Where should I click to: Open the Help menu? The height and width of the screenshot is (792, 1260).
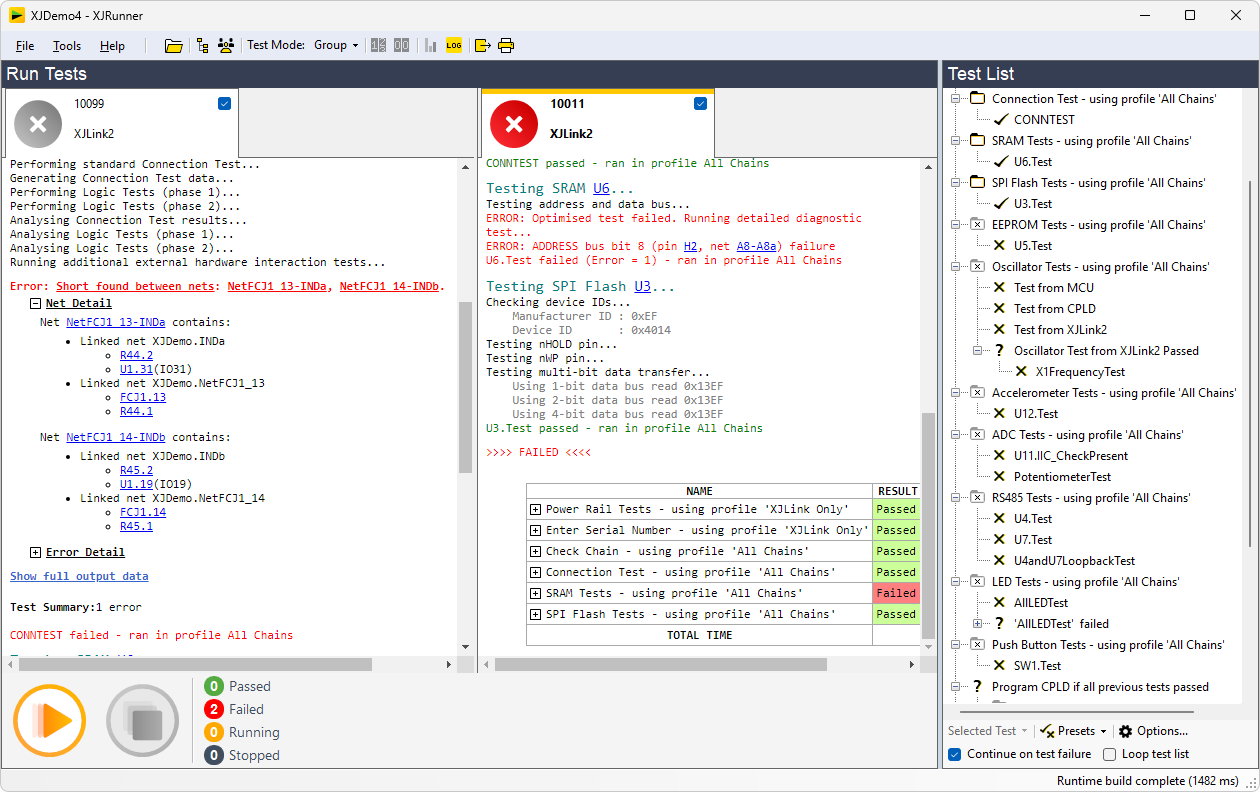113,46
